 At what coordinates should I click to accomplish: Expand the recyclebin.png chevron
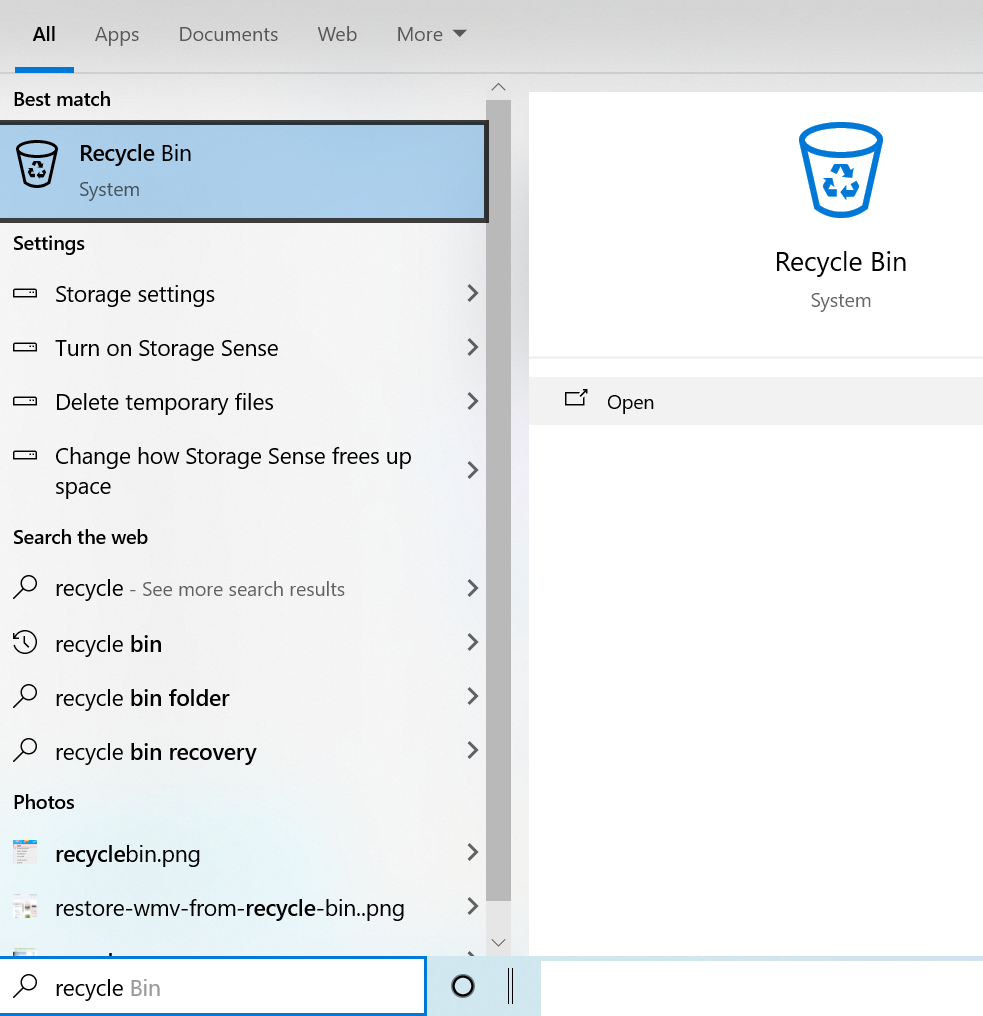[472, 852]
